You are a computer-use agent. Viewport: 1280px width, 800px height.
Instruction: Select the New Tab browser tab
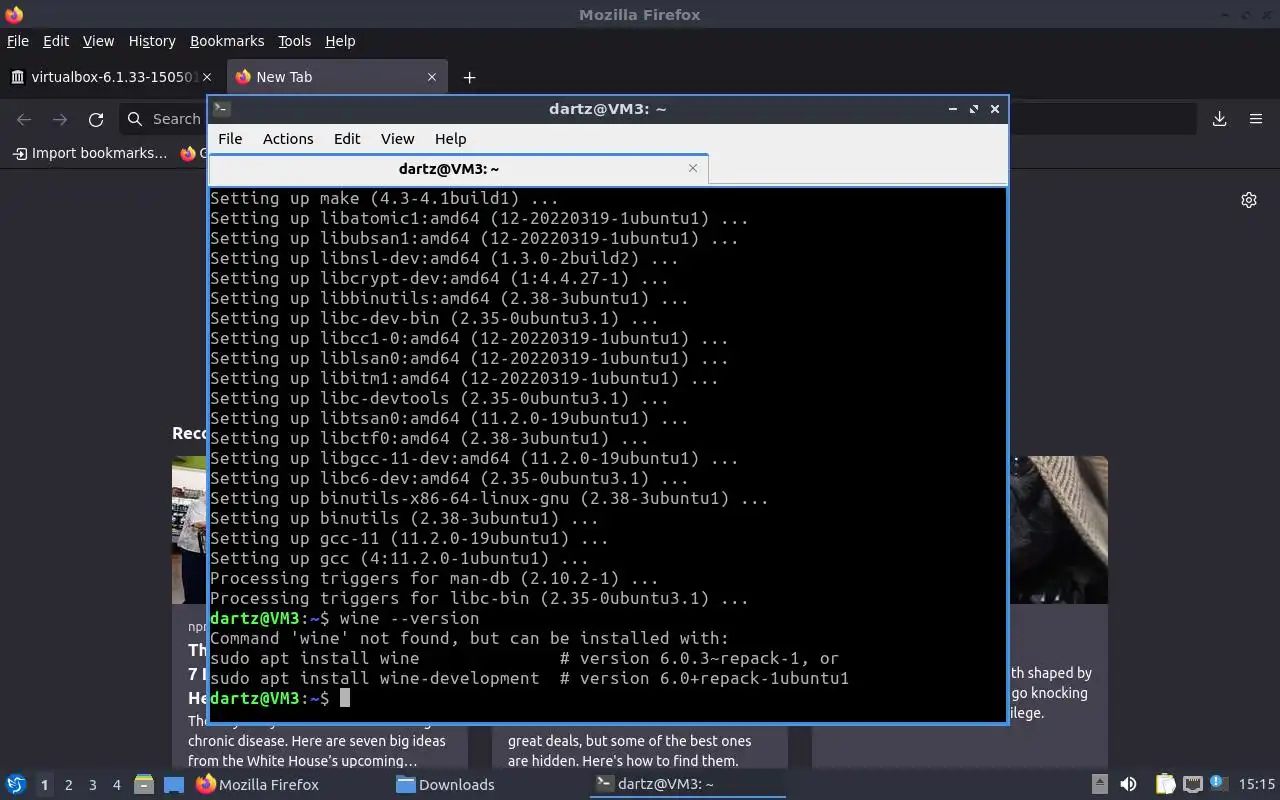337,77
